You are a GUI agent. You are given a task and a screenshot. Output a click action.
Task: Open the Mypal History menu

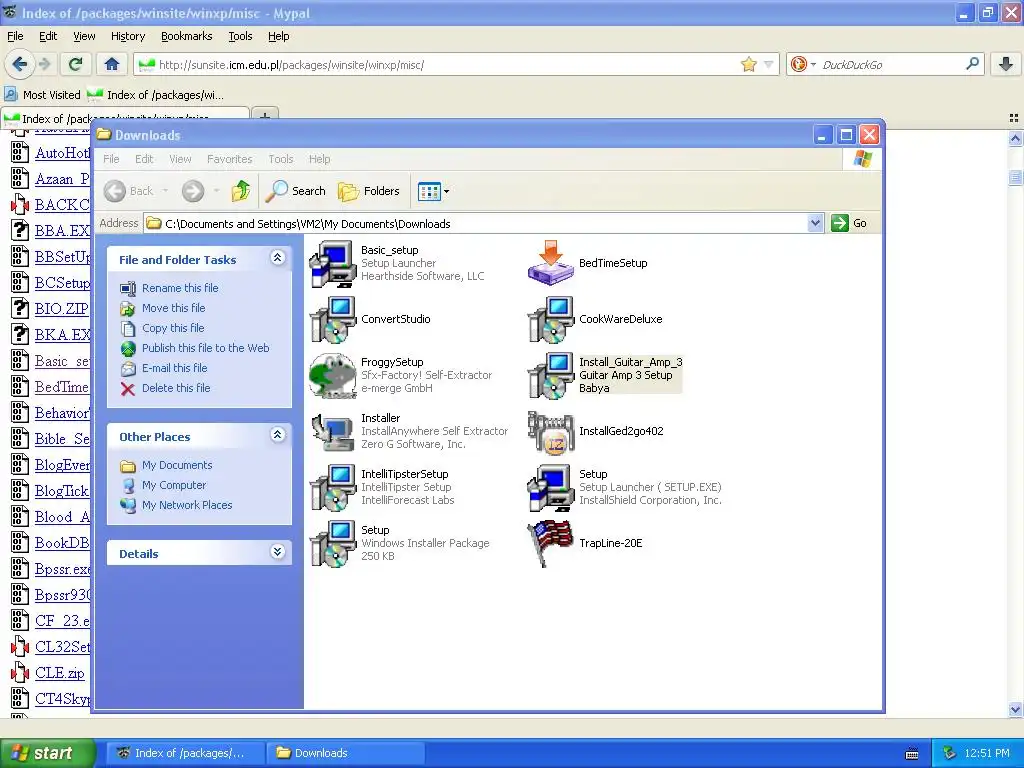click(128, 37)
